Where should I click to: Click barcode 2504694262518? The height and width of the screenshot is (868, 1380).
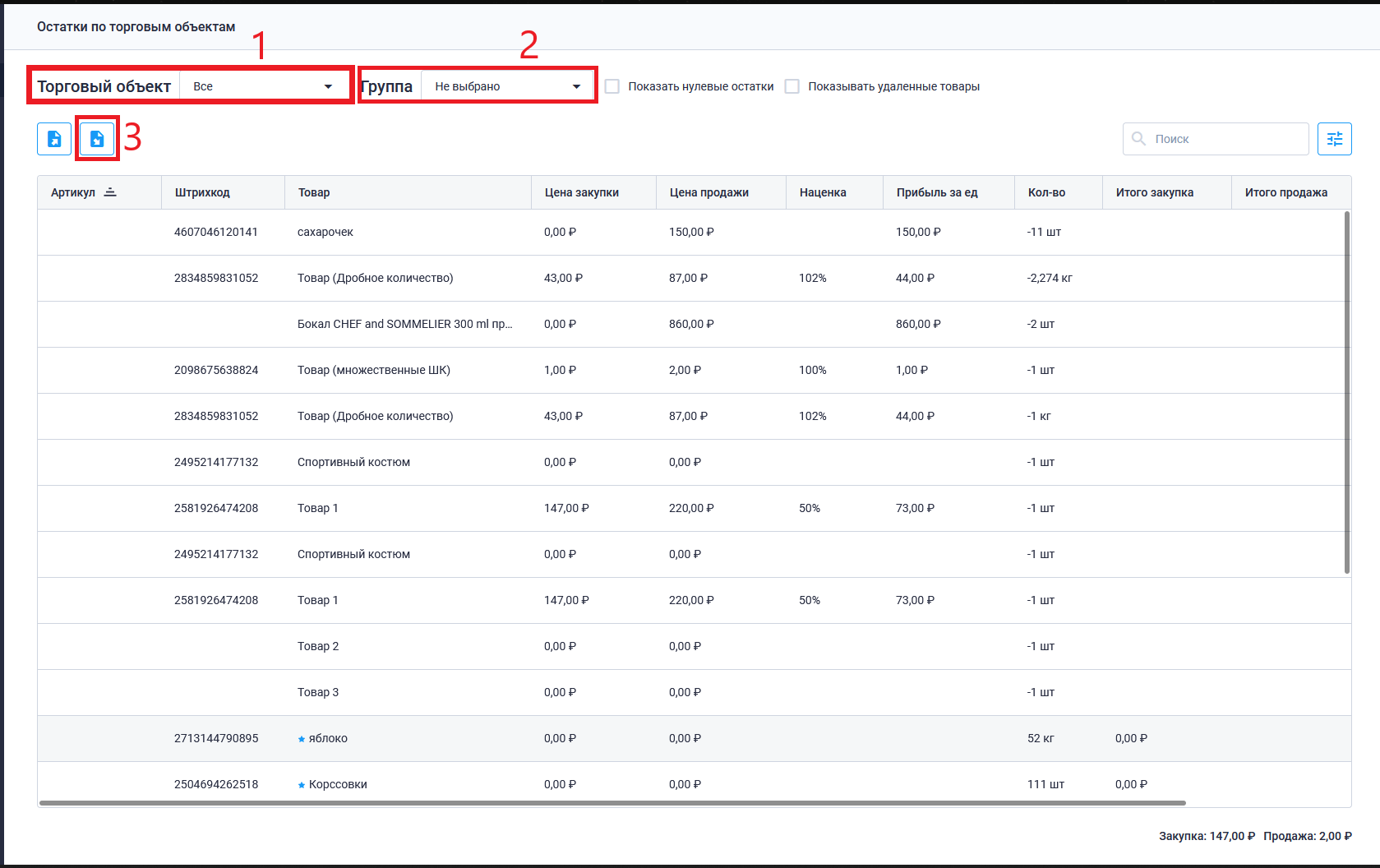pyautogui.click(x=216, y=784)
